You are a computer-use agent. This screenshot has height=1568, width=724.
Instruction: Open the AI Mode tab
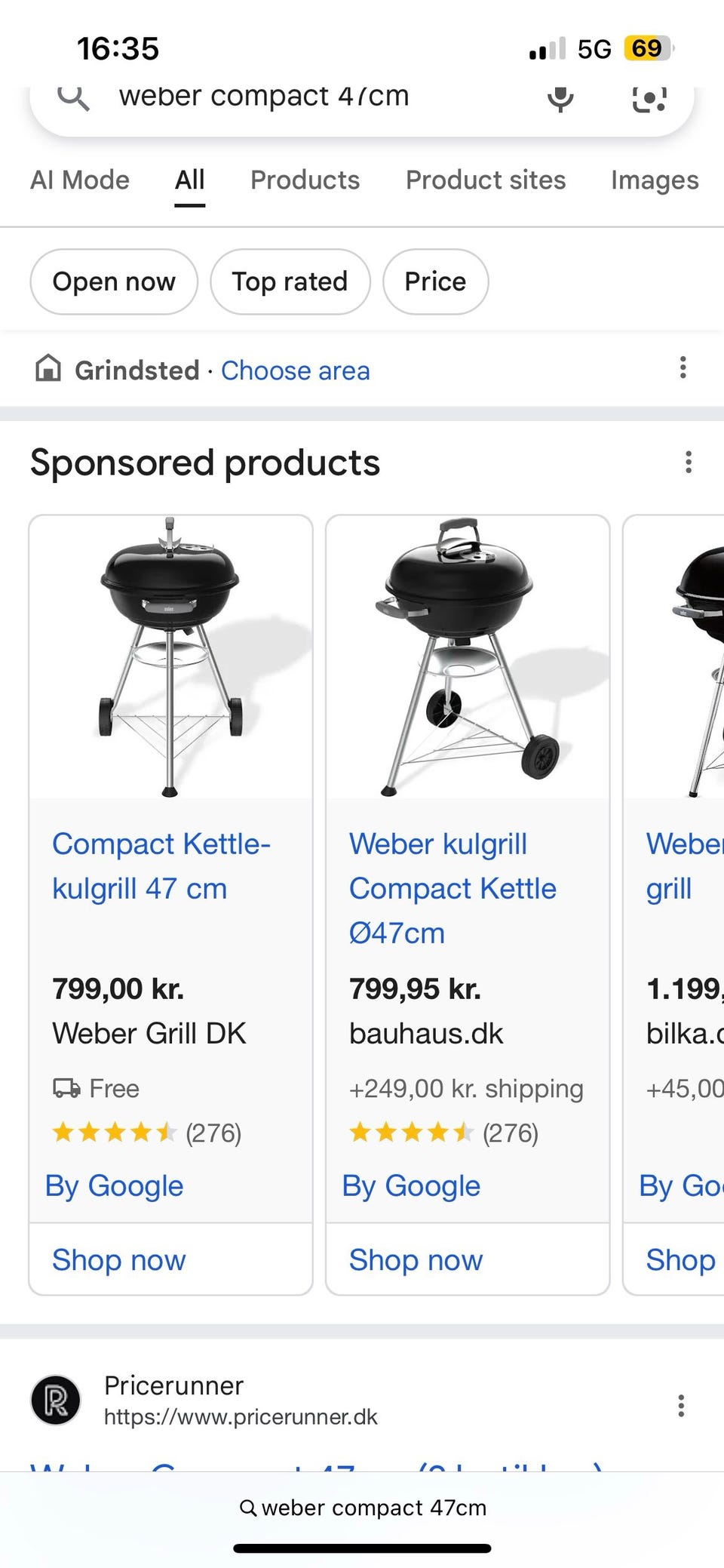pos(80,180)
